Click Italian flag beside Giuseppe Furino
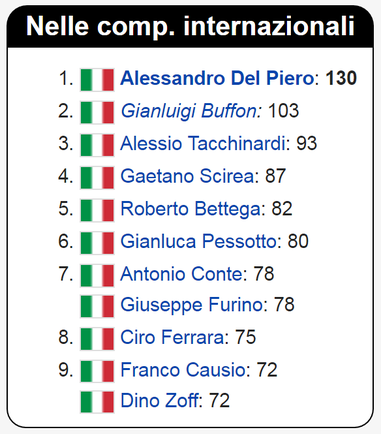The height and width of the screenshot is (434, 381). pyautogui.click(x=97, y=306)
